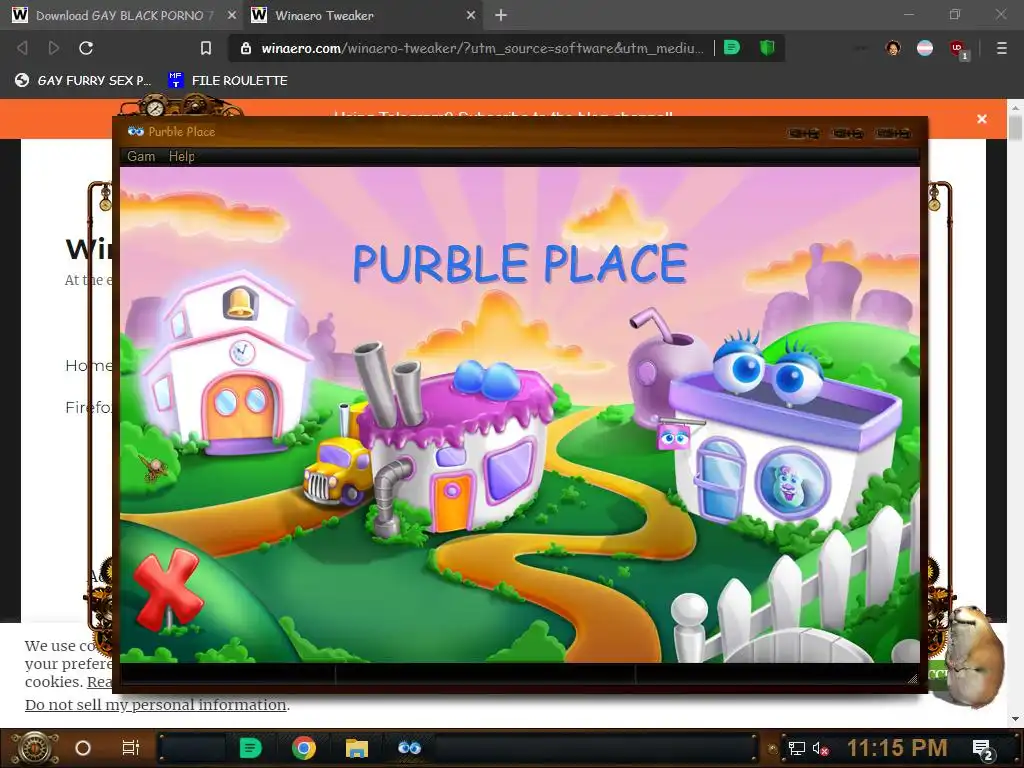Open the FILE ROULETTE bookmark
The height and width of the screenshot is (768, 1024).
coord(228,80)
